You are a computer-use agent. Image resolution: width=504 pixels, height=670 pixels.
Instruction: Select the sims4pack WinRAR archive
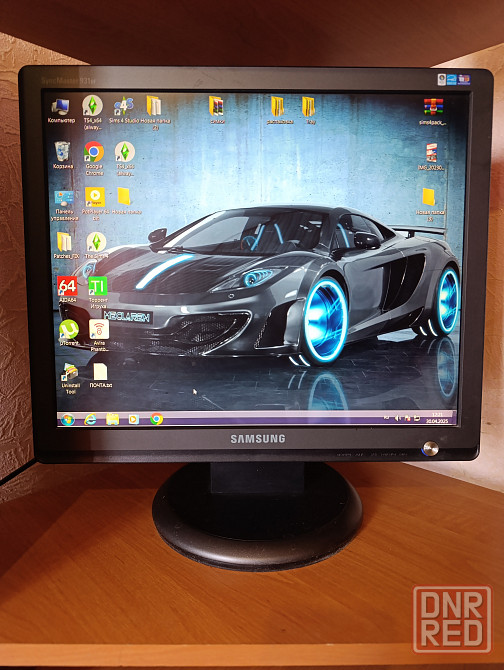click(432, 112)
